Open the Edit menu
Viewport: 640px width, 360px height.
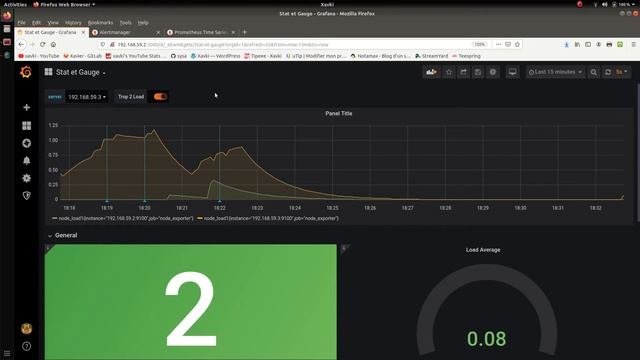(36, 22)
